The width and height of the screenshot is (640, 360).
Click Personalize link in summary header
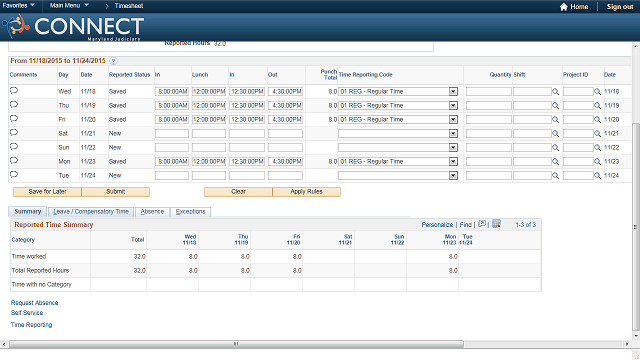tap(437, 224)
